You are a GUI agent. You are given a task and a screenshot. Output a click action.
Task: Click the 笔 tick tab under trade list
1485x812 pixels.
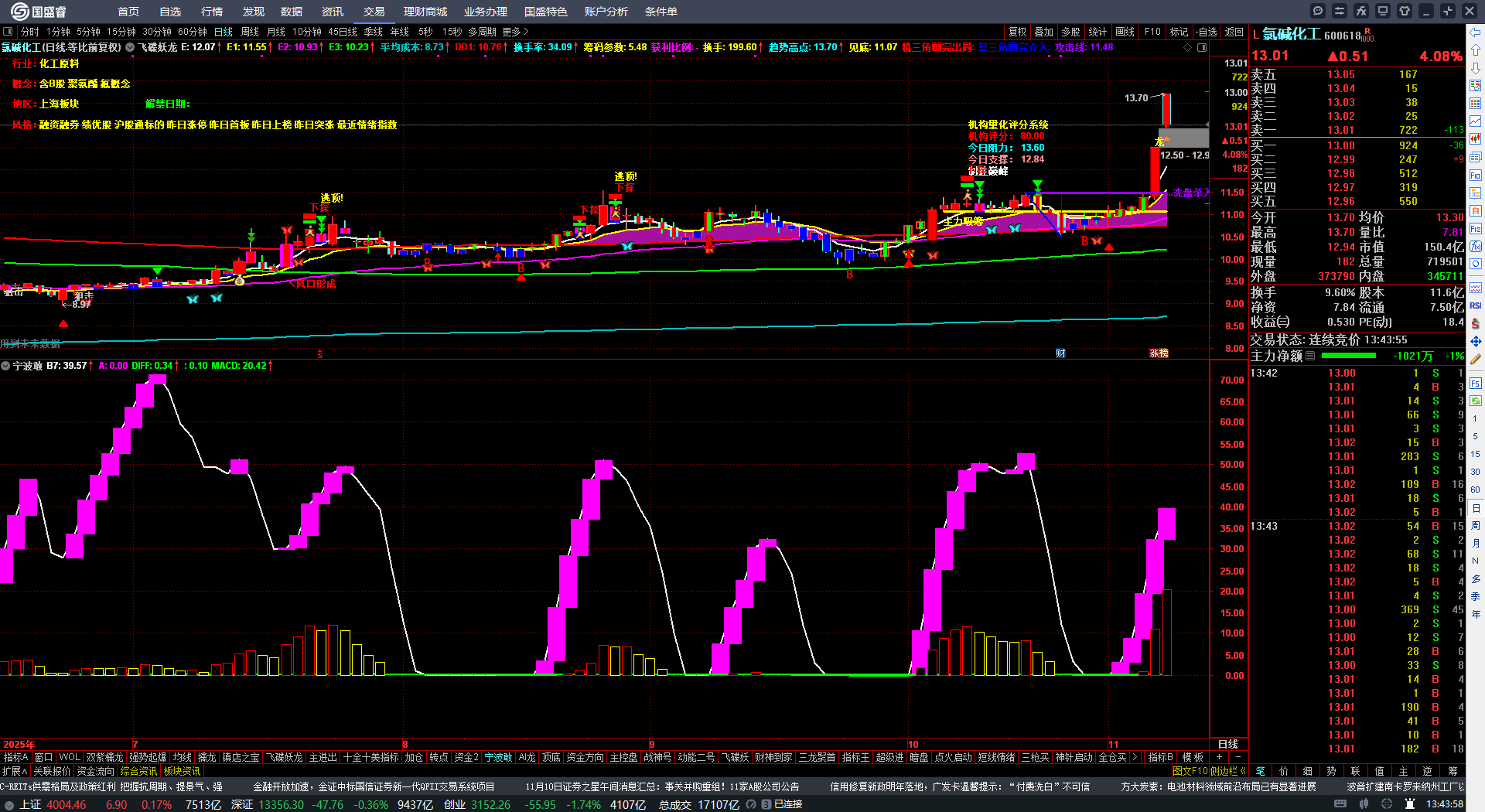click(1261, 770)
